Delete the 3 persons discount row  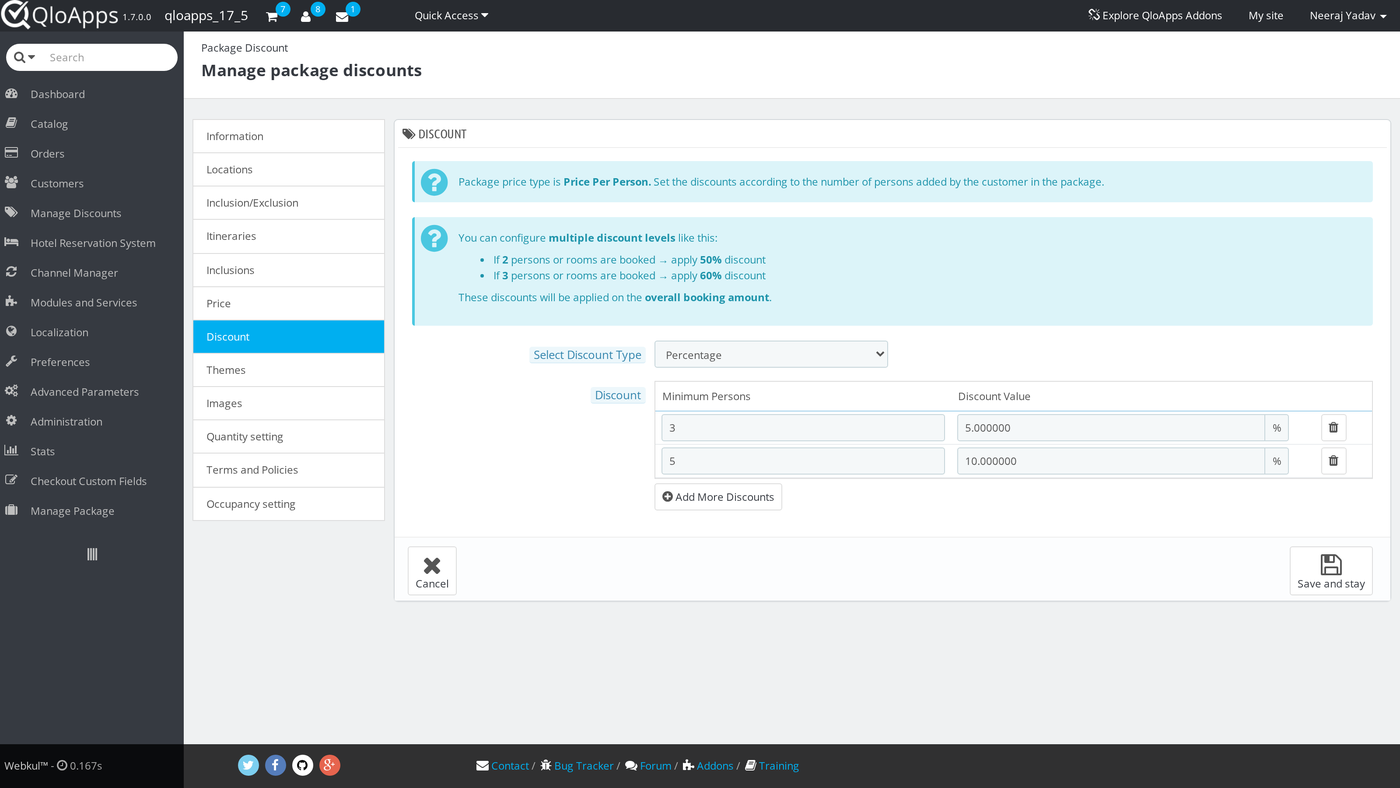pos(1333,428)
